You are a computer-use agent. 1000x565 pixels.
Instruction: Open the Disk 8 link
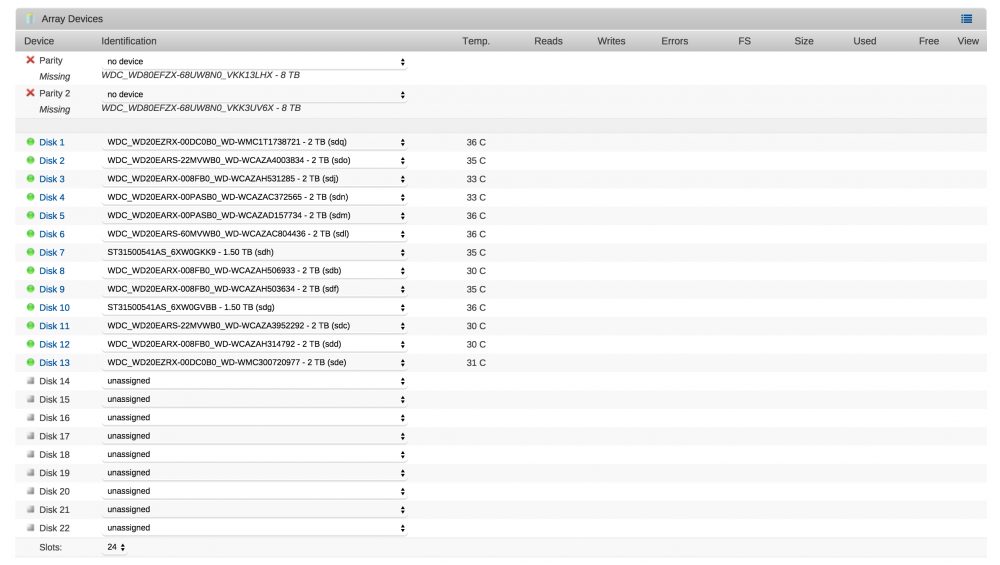click(x=52, y=271)
